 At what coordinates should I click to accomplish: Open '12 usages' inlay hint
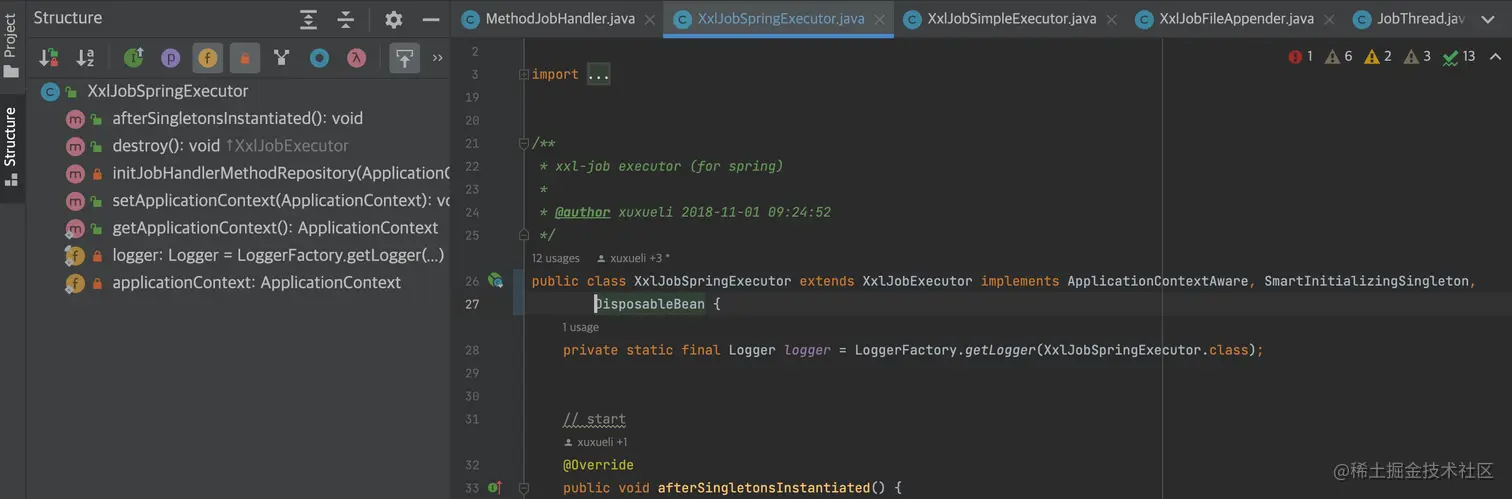click(x=556, y=259)
